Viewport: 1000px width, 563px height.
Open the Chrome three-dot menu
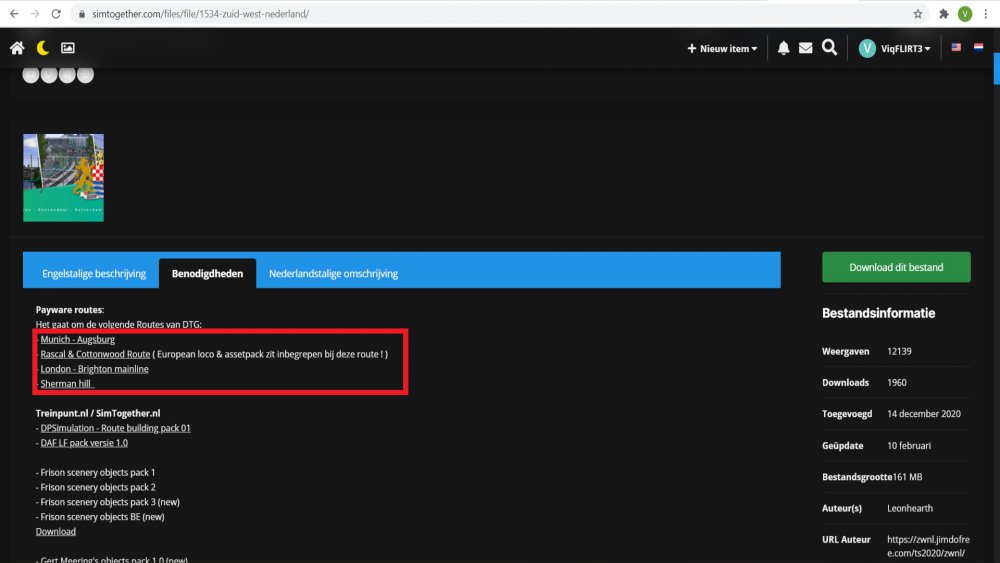(x=986, y=14)
